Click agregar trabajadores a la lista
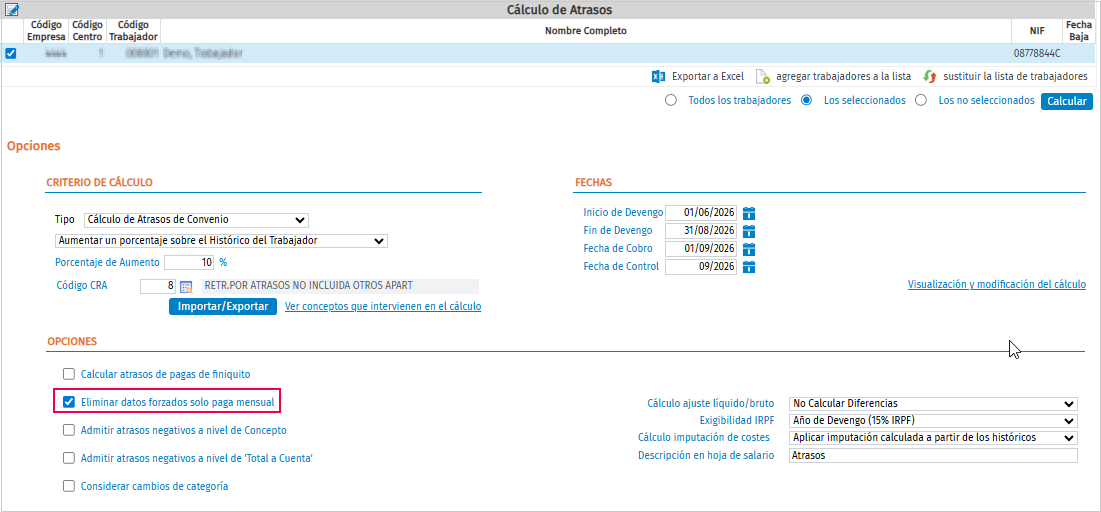 click(844, 77)
